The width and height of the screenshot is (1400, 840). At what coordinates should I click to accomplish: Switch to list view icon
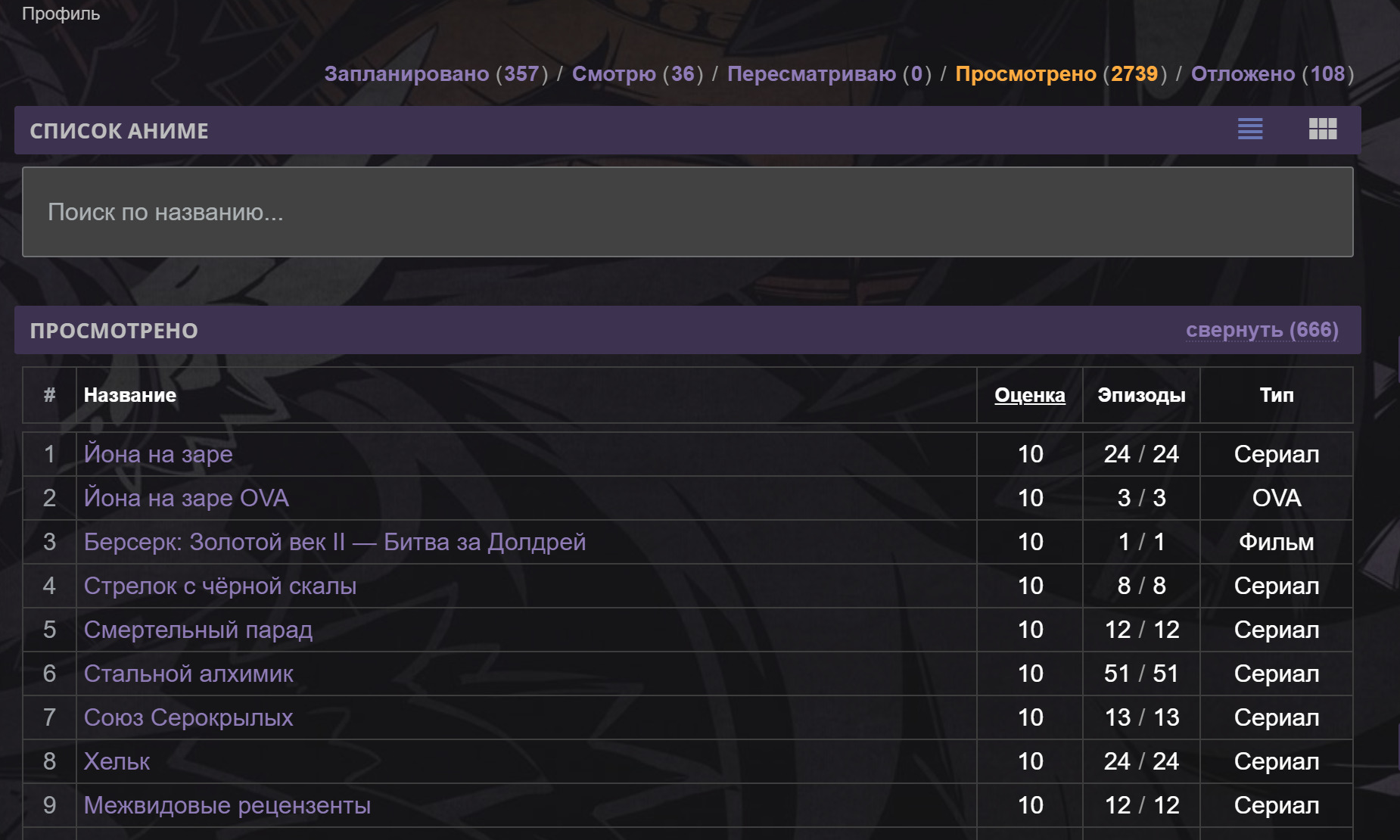pos(1250,129)
